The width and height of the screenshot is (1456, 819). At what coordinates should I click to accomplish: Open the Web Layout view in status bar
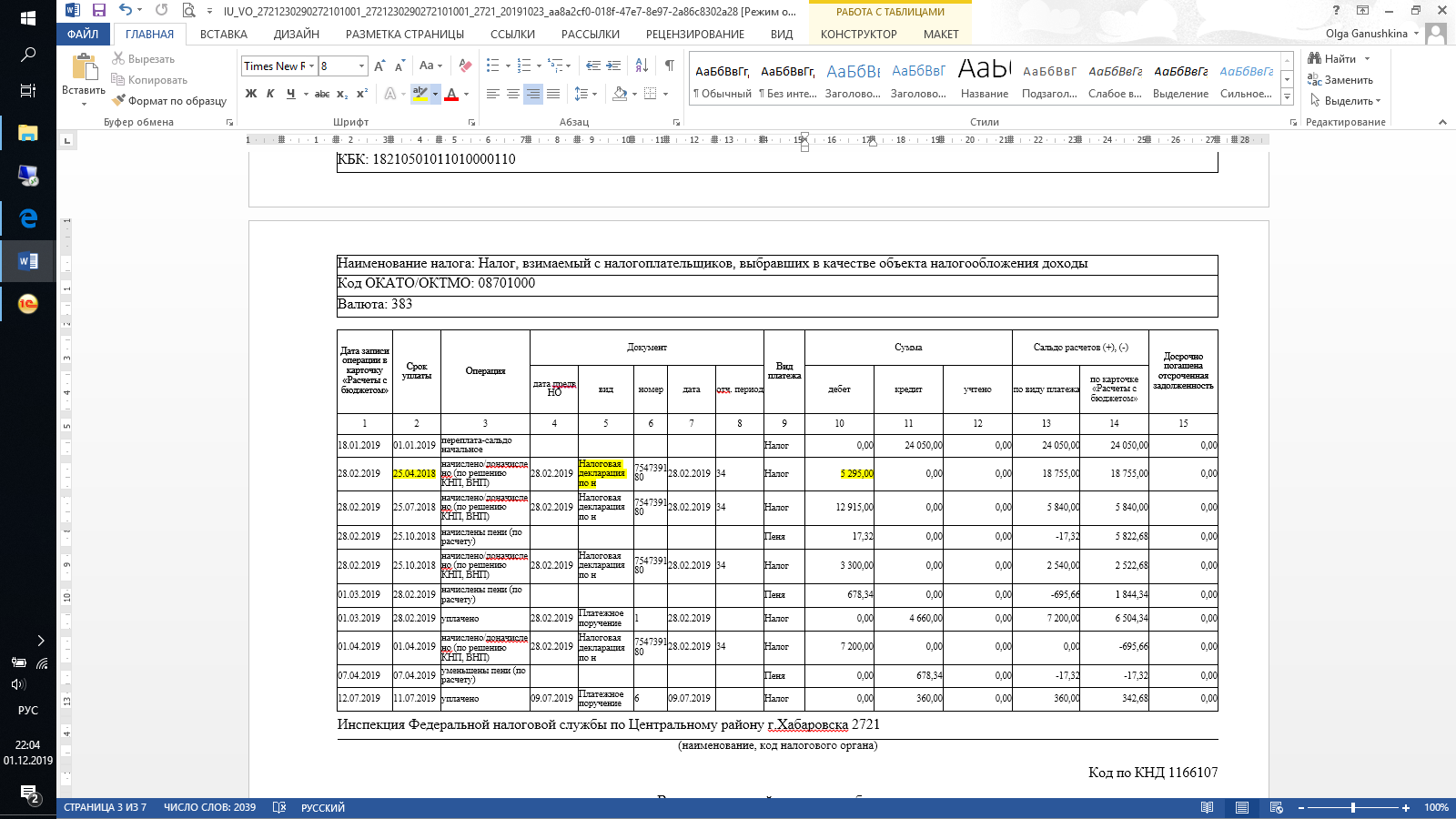[1276, 807]
